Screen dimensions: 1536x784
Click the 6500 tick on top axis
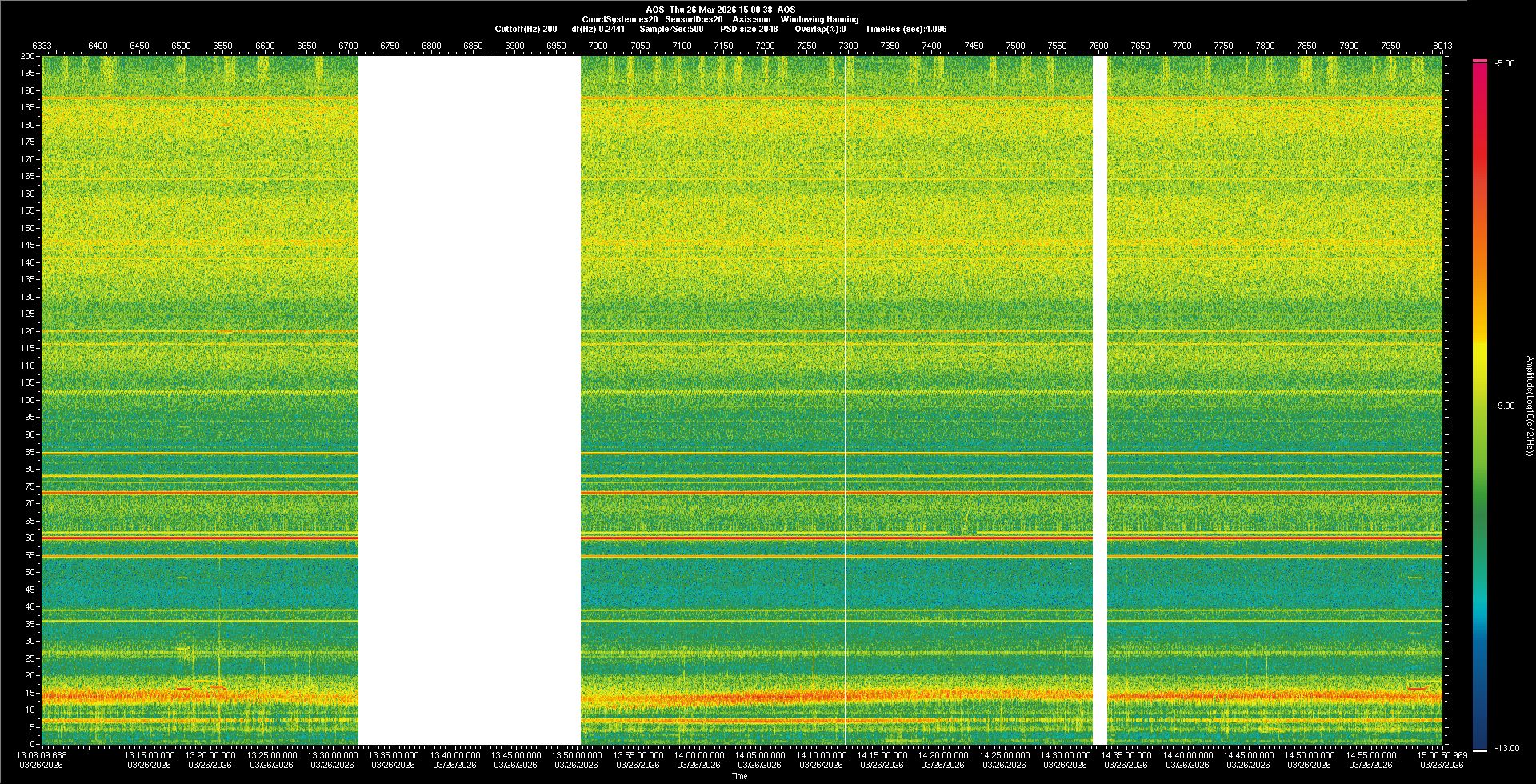[181, 46]
